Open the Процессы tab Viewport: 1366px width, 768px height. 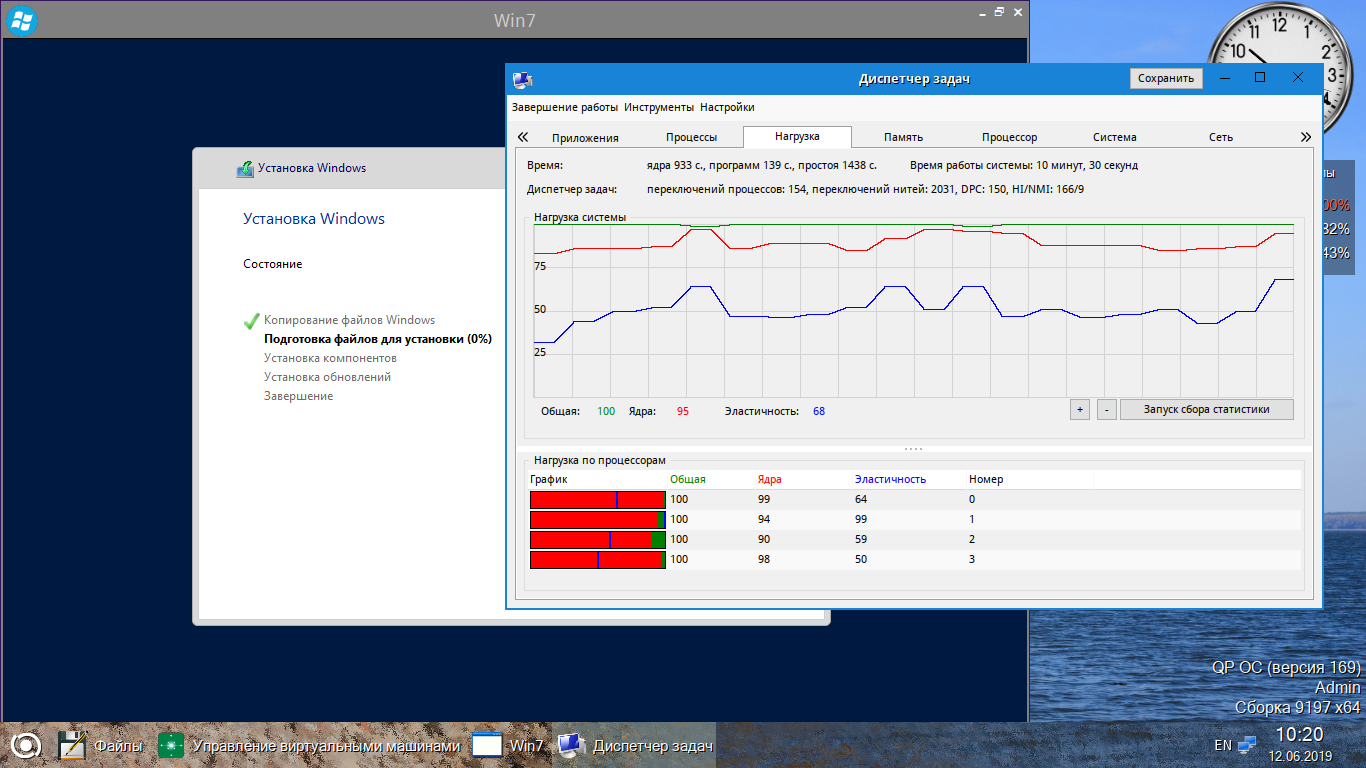pyautogui.click(x=691, y=137)
